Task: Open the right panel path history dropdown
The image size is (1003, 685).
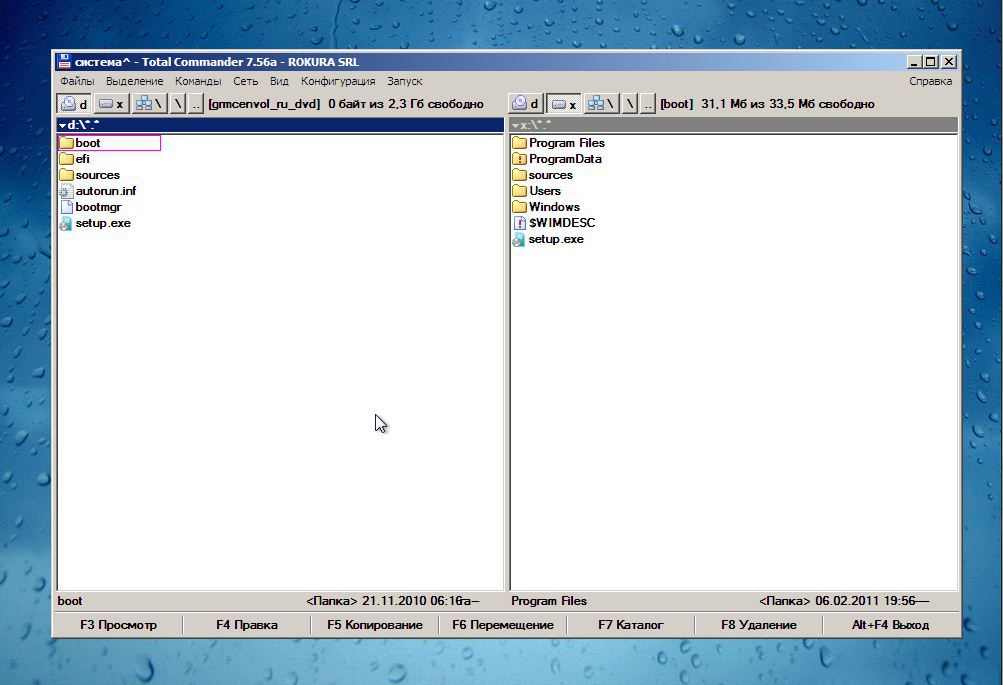Action: (x=515, y=126)
